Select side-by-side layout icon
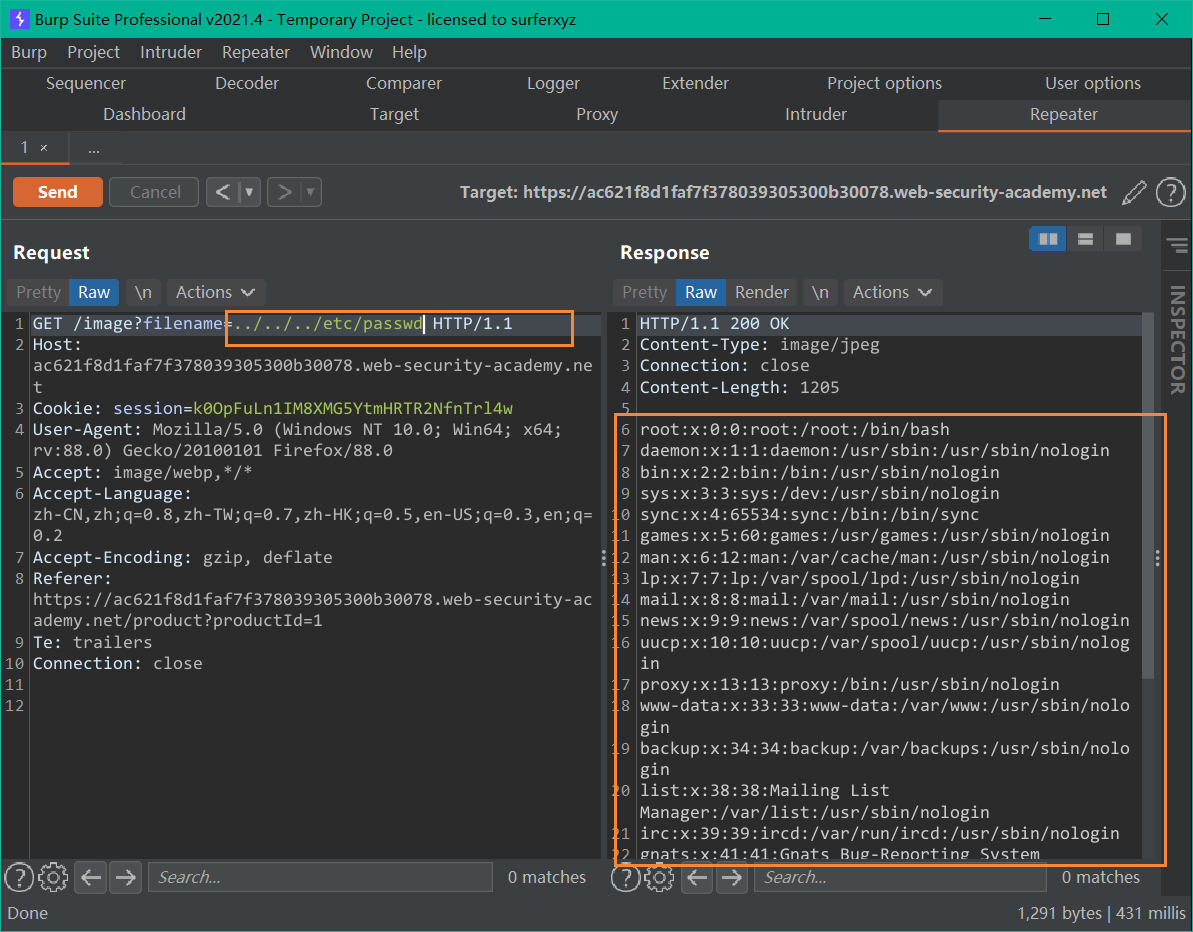The width and height of the screenshot is (1193, 932). 1048,239
